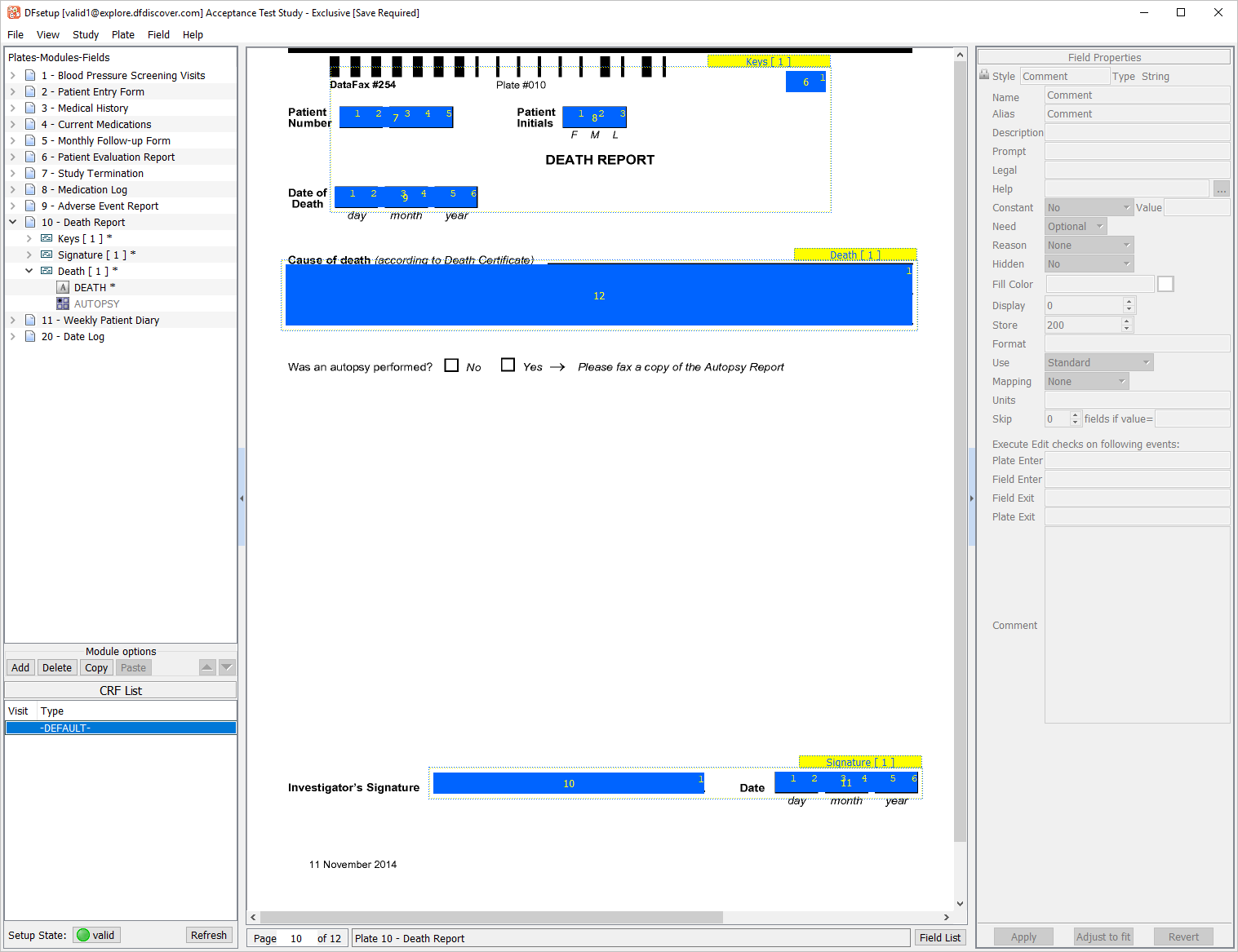Click the Refresh button

[209, 935]
